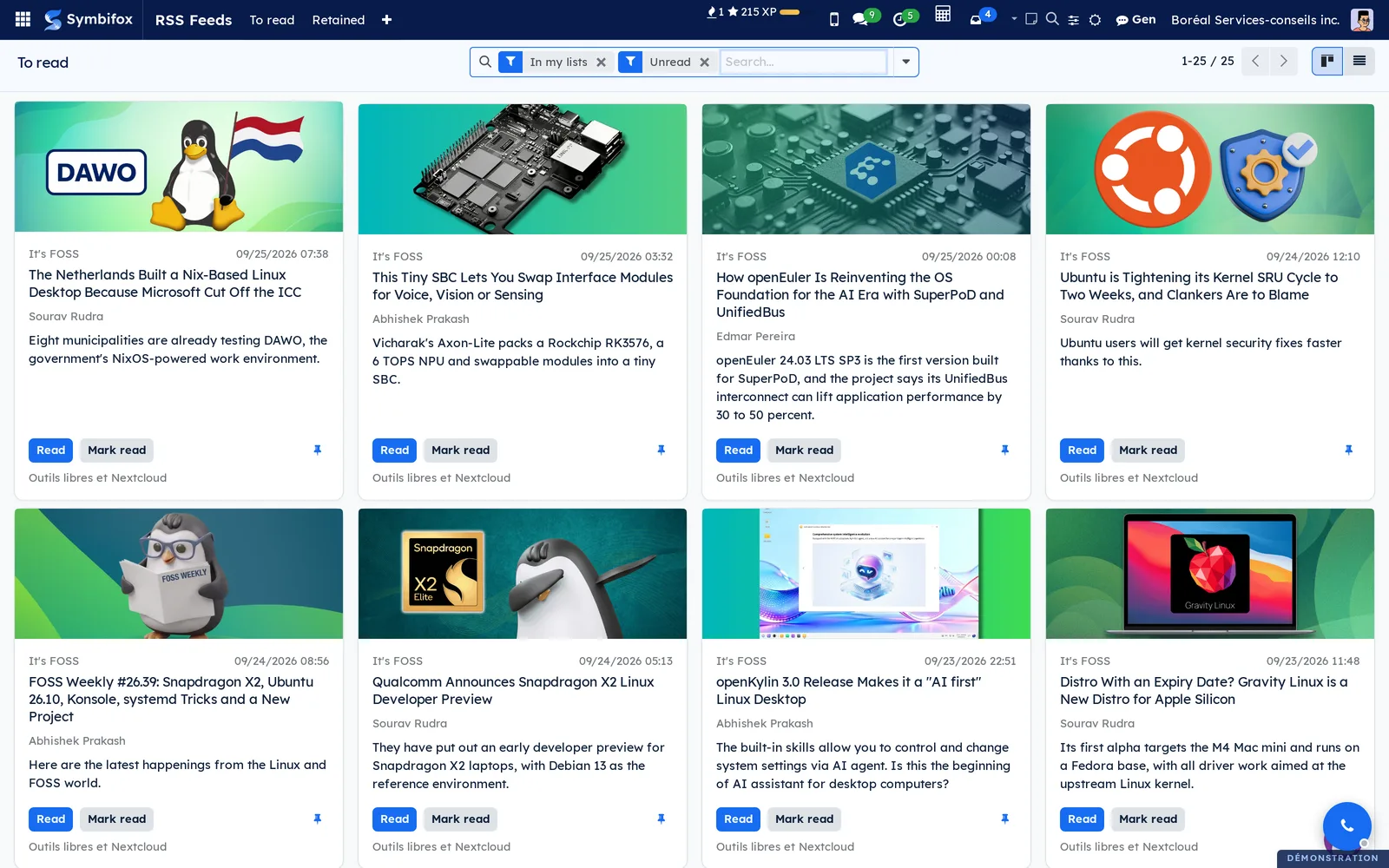This screenshot has height=868, width=1389.
Task: Open the sliders settings icon in navbar
Action: point(1074,20)
